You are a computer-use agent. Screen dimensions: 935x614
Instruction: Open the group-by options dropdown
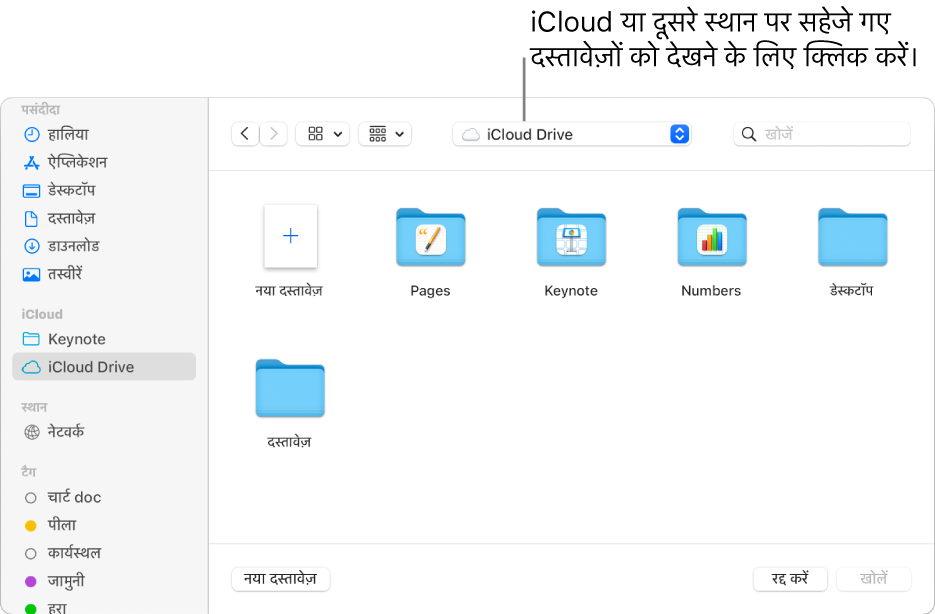(x=385, y=134)
